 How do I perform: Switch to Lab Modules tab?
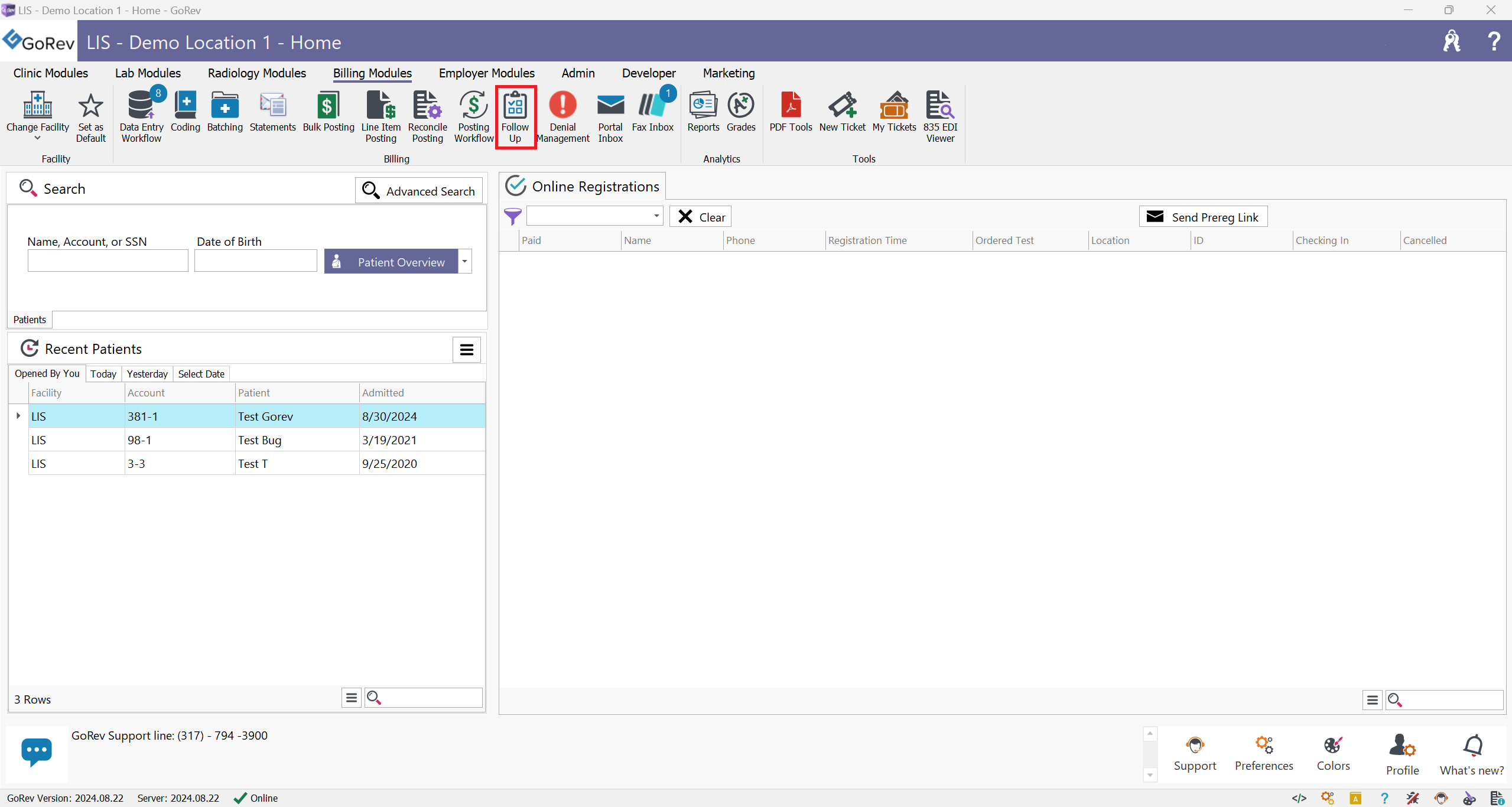[x=148, y=73]
